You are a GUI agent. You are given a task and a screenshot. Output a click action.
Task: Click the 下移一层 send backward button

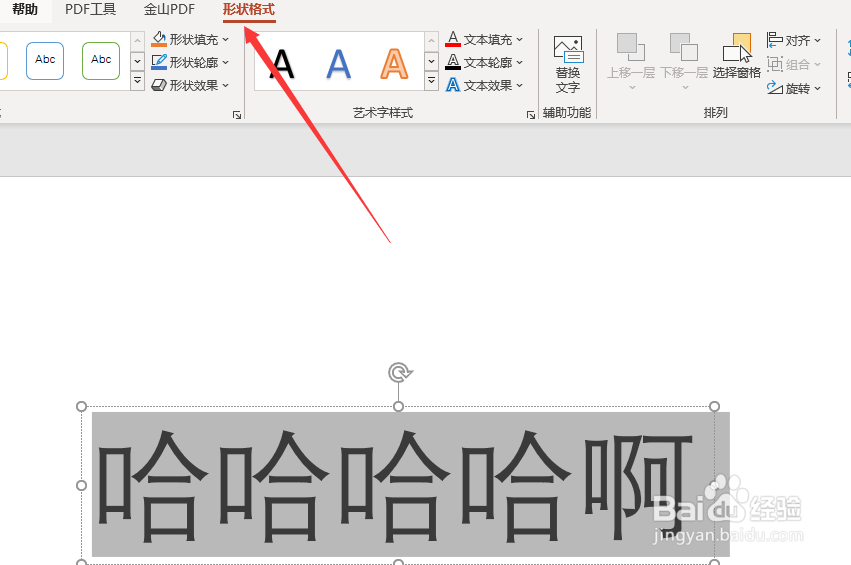pos(684,56)
